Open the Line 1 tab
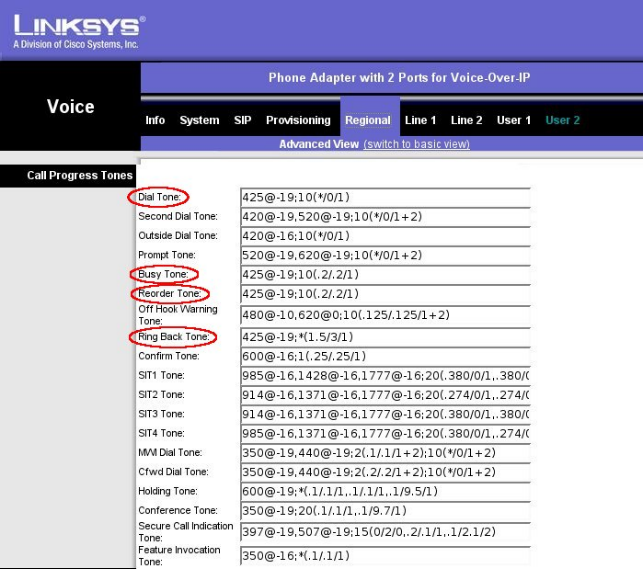Screen dimensions: 644x569 coord(420,120)
